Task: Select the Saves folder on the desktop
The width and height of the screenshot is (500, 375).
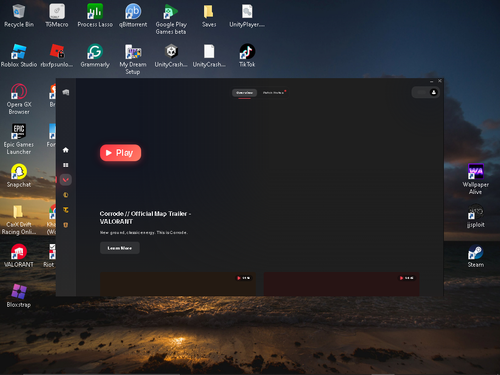Action: (x=209, y=16)
